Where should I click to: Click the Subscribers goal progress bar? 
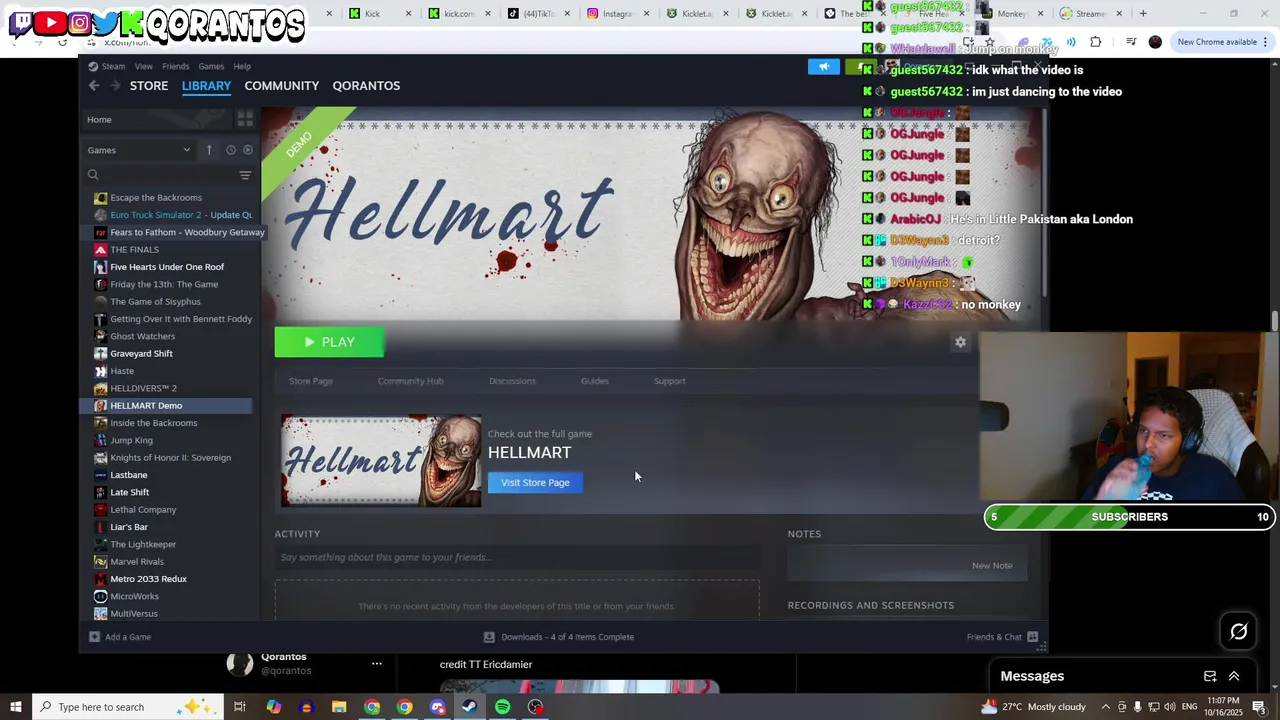point(1130,517)
